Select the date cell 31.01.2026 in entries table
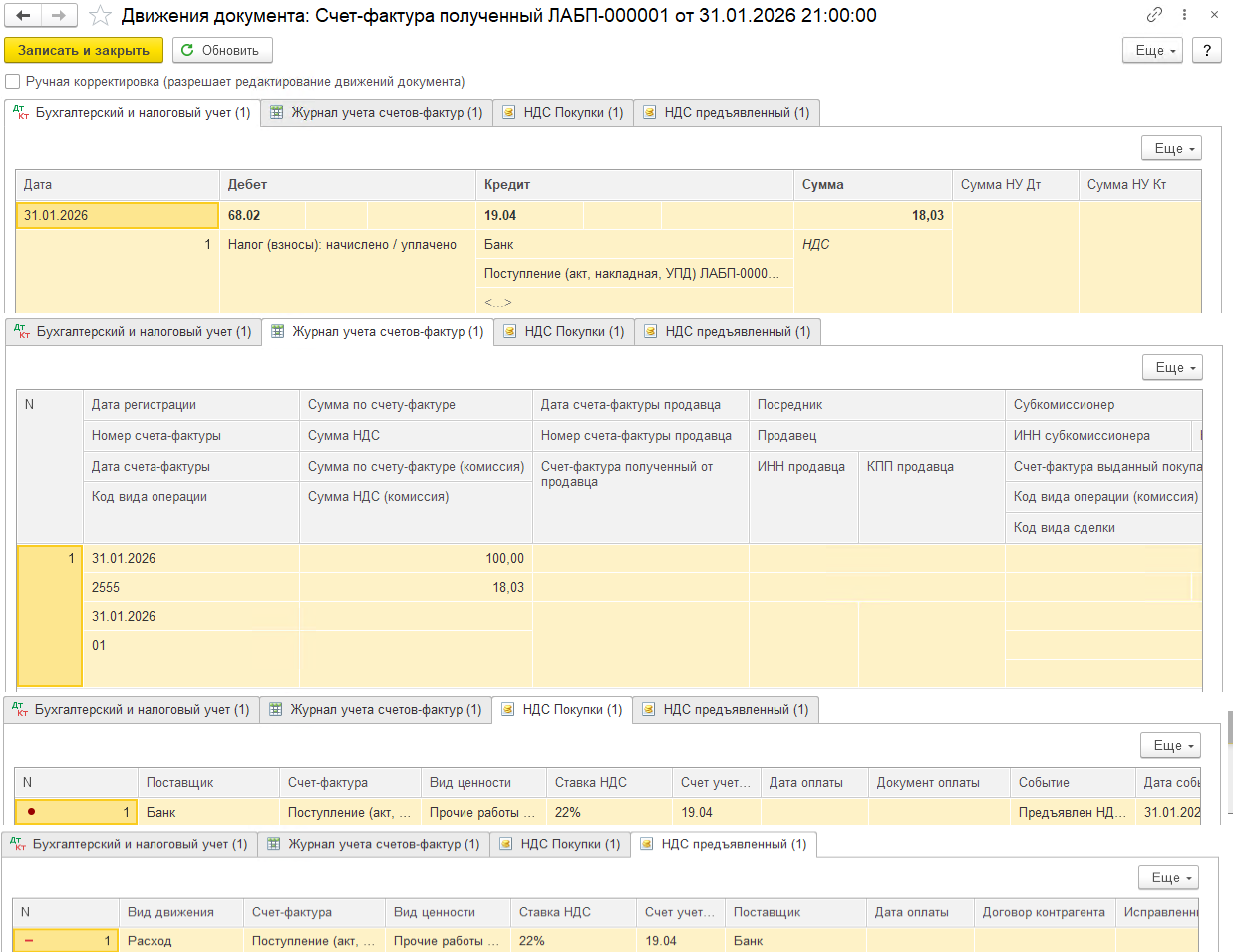 (x=117, y=215)
